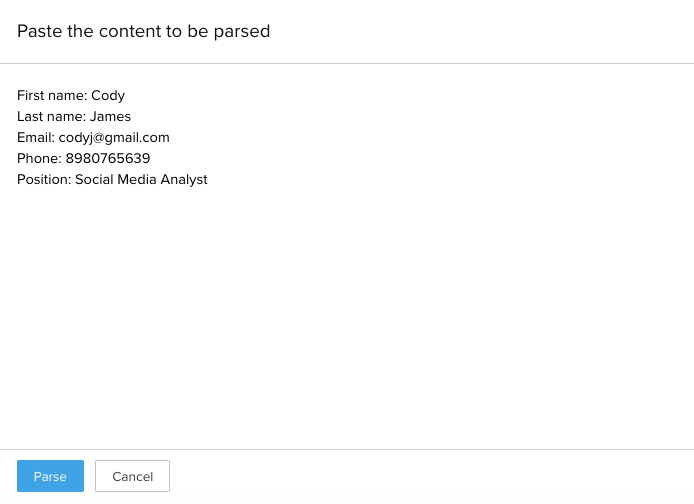Set cursor right after the word 'Analyst'
Screen dimensions: 694x504
click(208, 180)
